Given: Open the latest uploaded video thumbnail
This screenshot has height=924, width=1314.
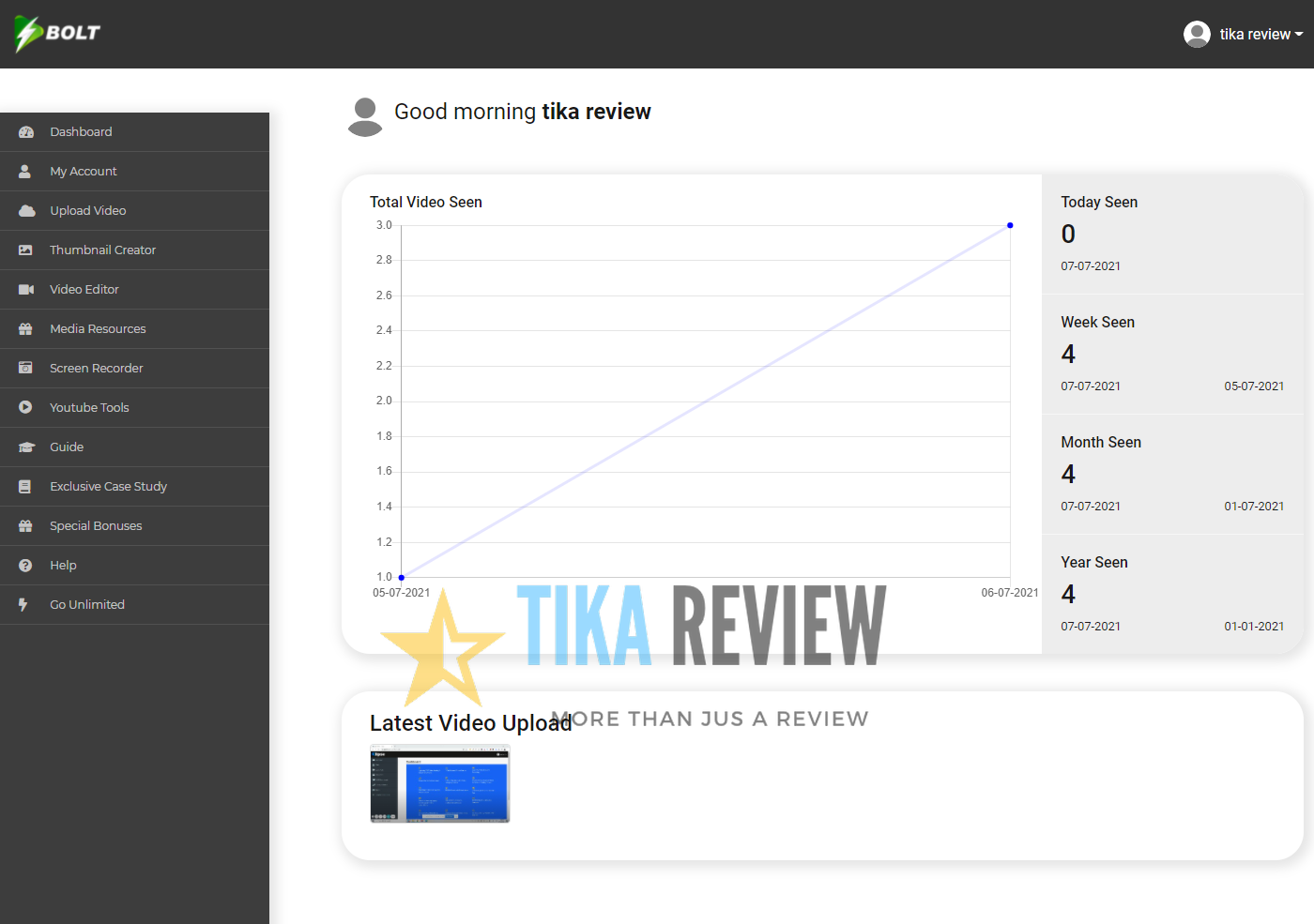Looking at the screenshot, I should point(440,784).
